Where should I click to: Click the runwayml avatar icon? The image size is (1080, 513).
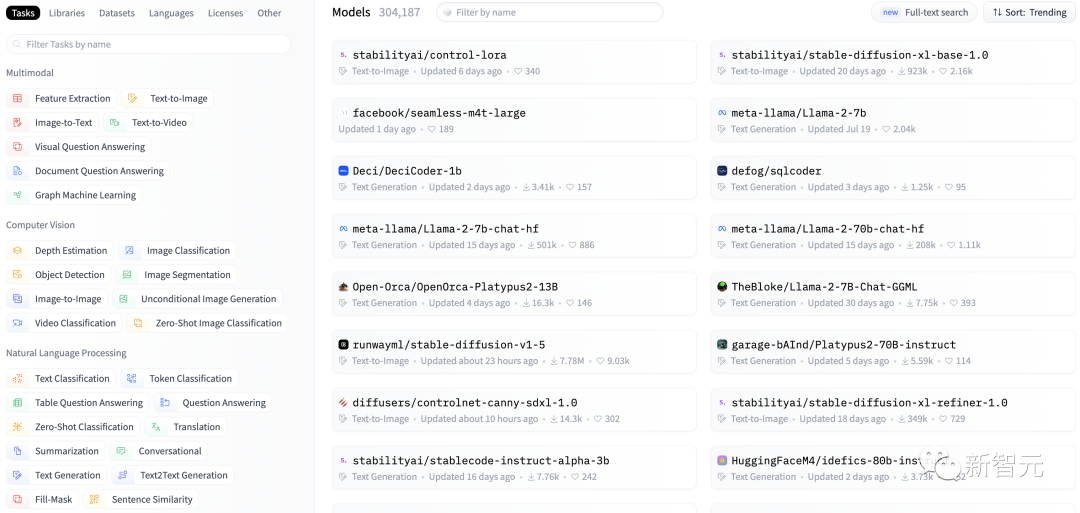(x=343, y=345)
